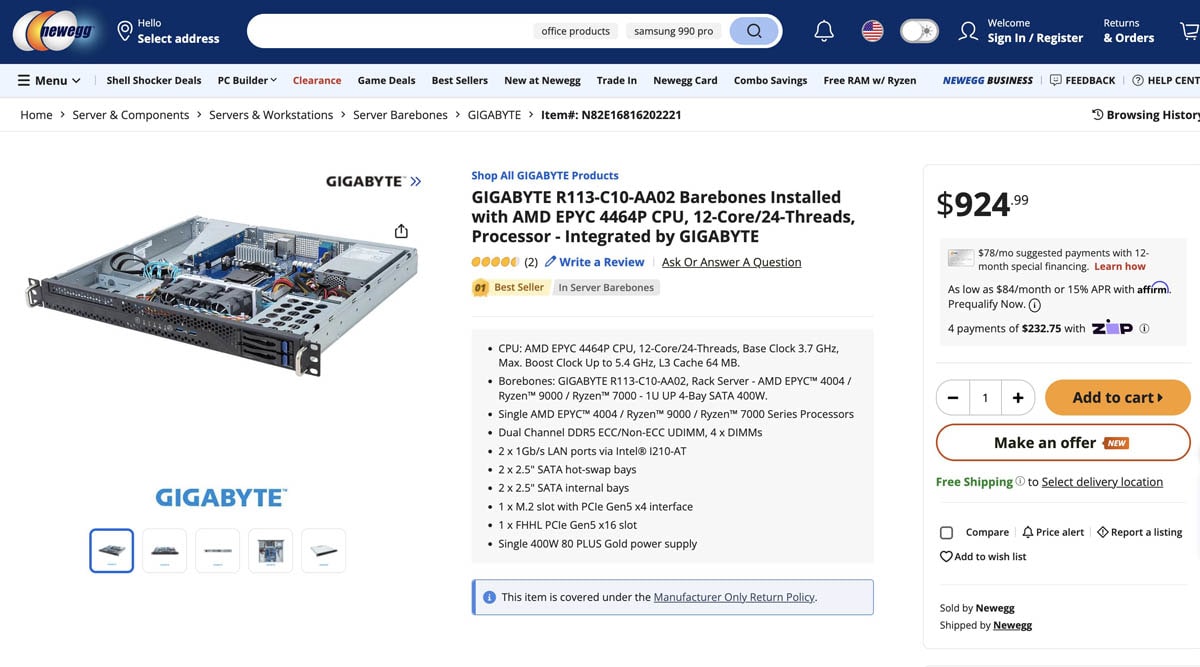1200x667 pixels.
Task: Click the Add to wish list heart
Action: (946, 556)
